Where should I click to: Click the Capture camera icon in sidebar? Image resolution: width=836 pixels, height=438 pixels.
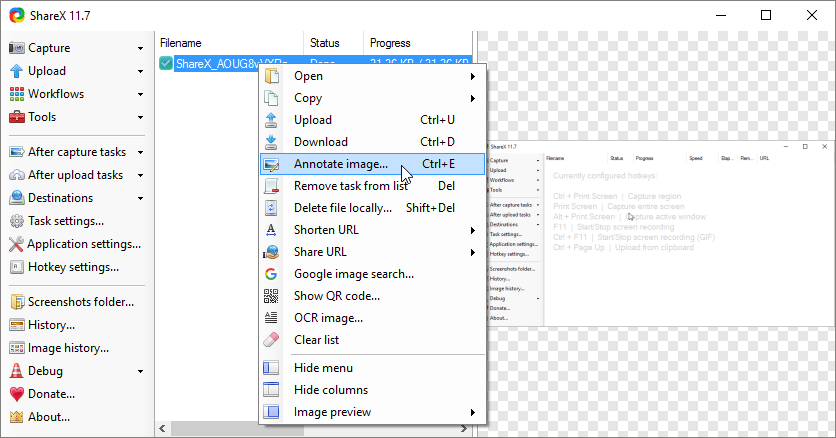point(17,48)
